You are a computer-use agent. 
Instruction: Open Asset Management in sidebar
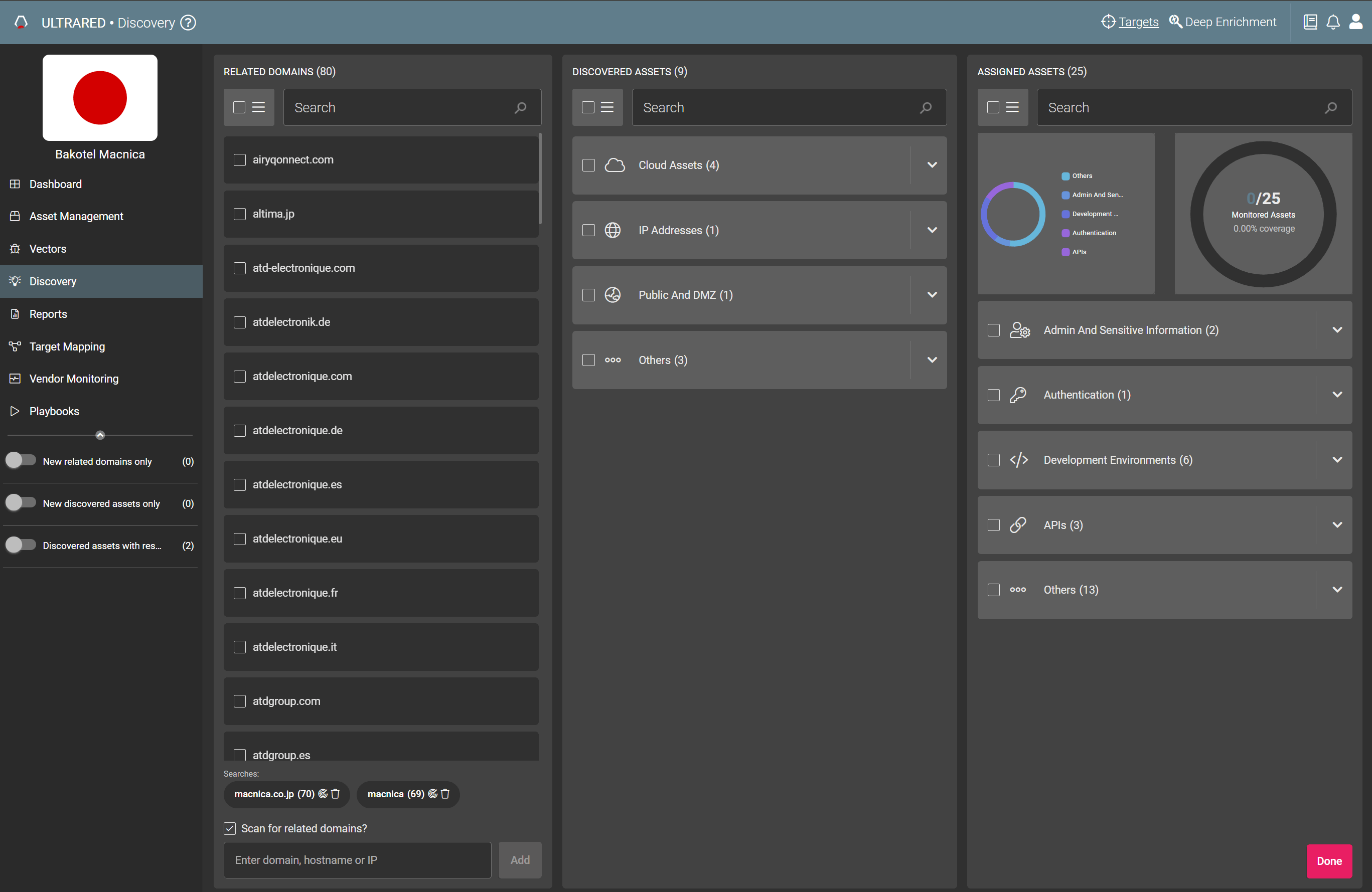(101, 217)
